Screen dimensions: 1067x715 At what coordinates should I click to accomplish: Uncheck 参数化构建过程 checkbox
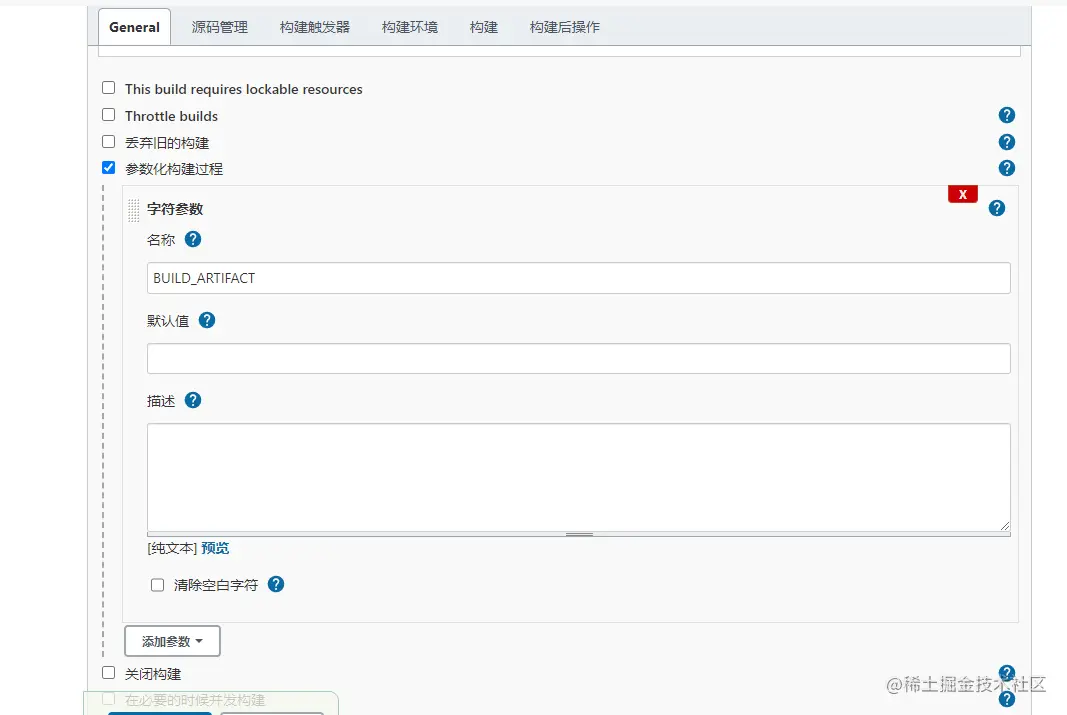[108, 167]
